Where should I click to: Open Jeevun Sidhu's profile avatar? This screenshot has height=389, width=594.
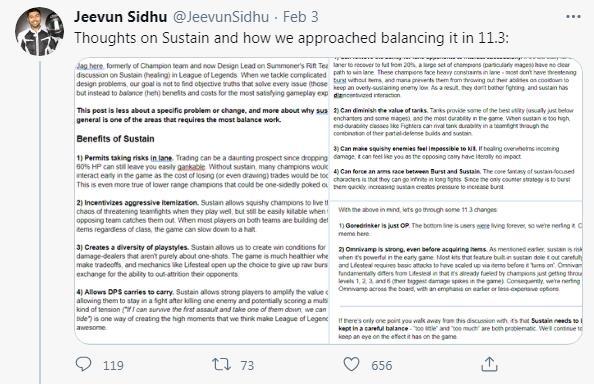point(39,31)
